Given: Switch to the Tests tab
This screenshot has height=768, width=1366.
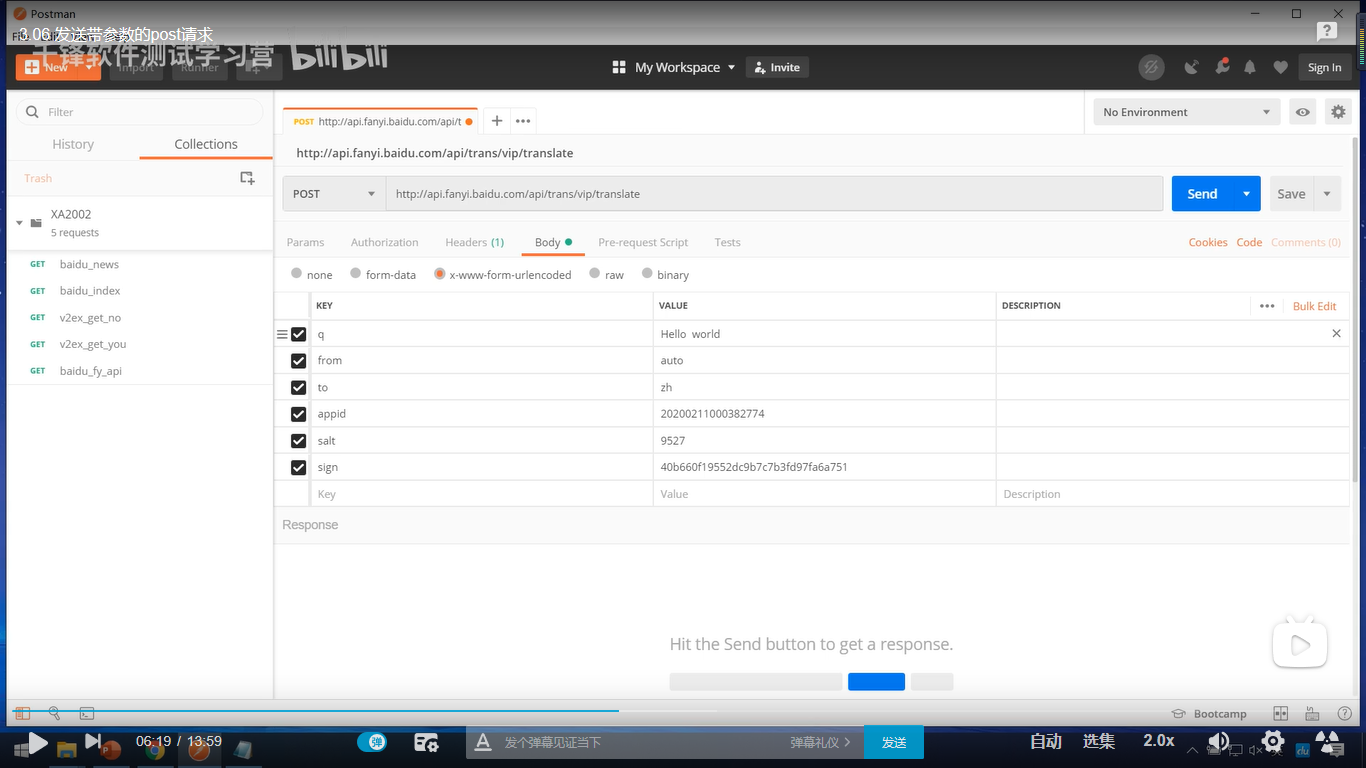Looking at the screenshot, I should (727, 242).
